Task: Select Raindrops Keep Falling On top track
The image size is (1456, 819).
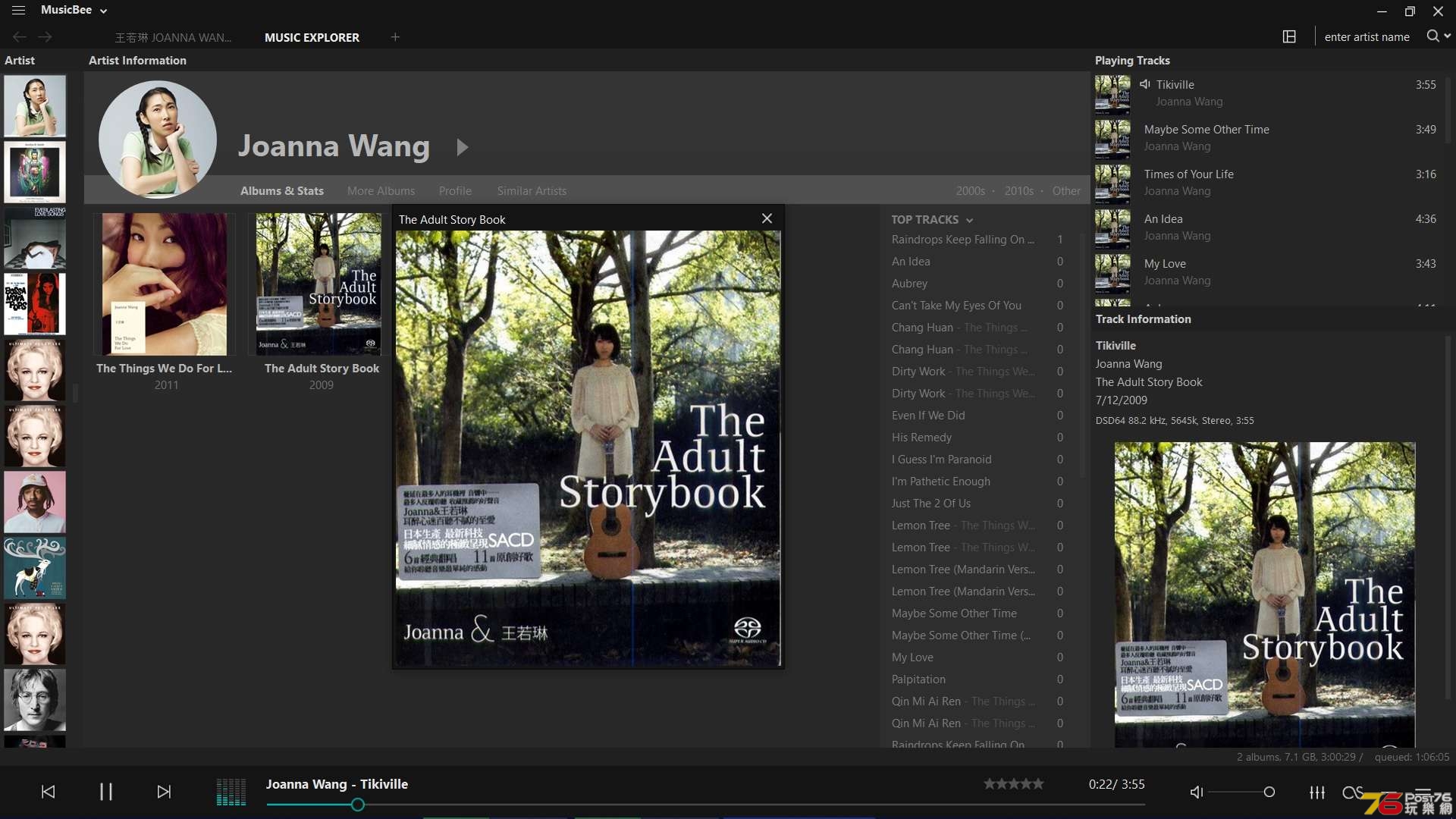Action: point(977,239)
